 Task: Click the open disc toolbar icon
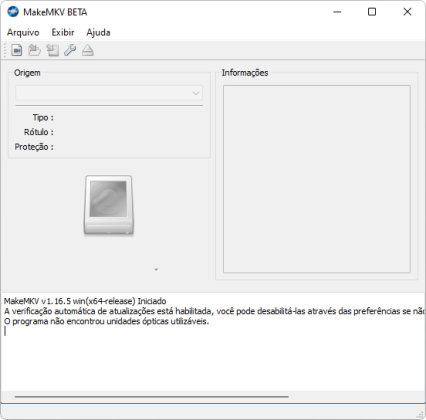point(34,50)
